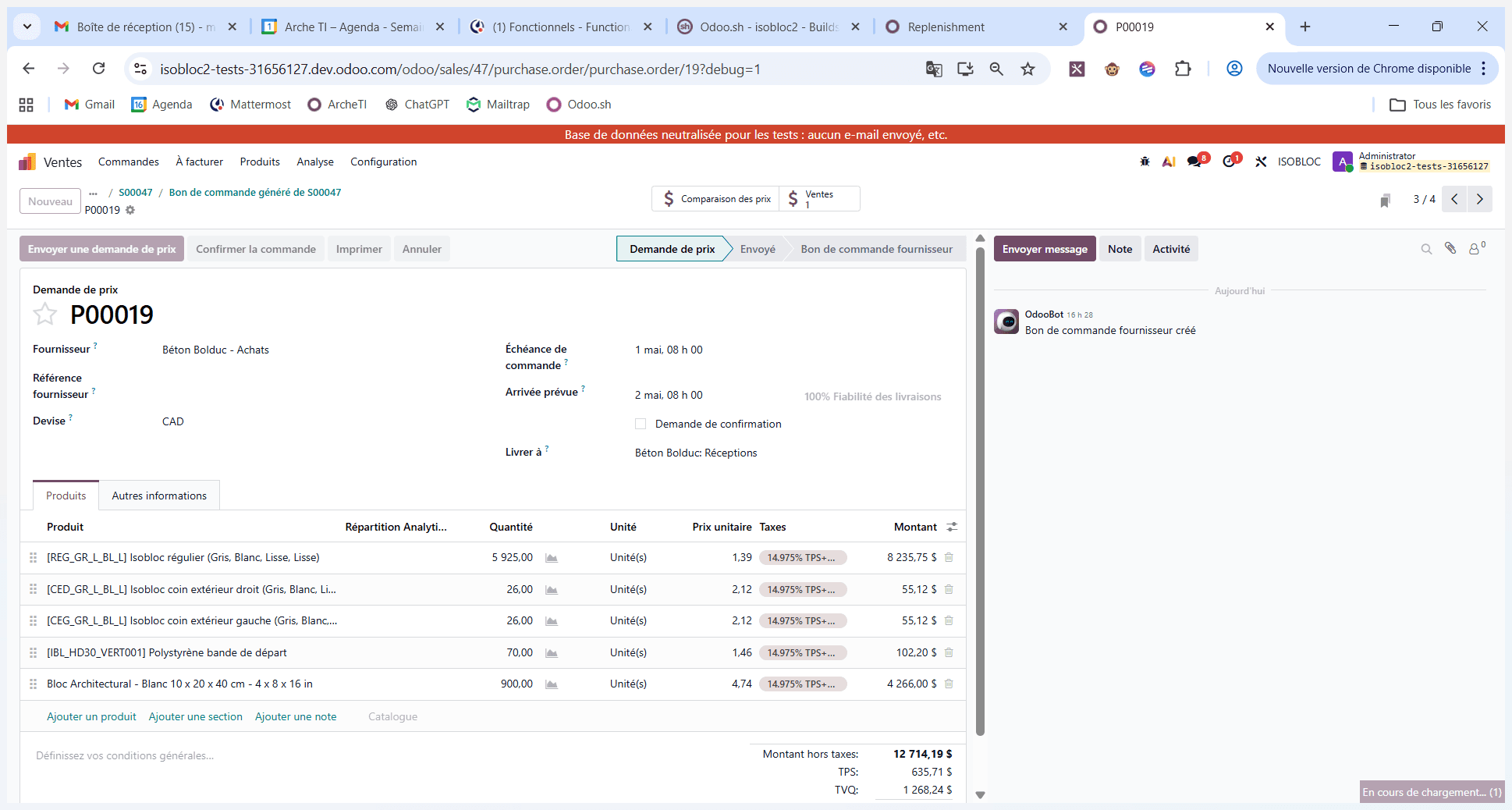This screenshot has width=1512, height=810.
Task: Open the Commandes menu
Action: (x=129, y=162)
